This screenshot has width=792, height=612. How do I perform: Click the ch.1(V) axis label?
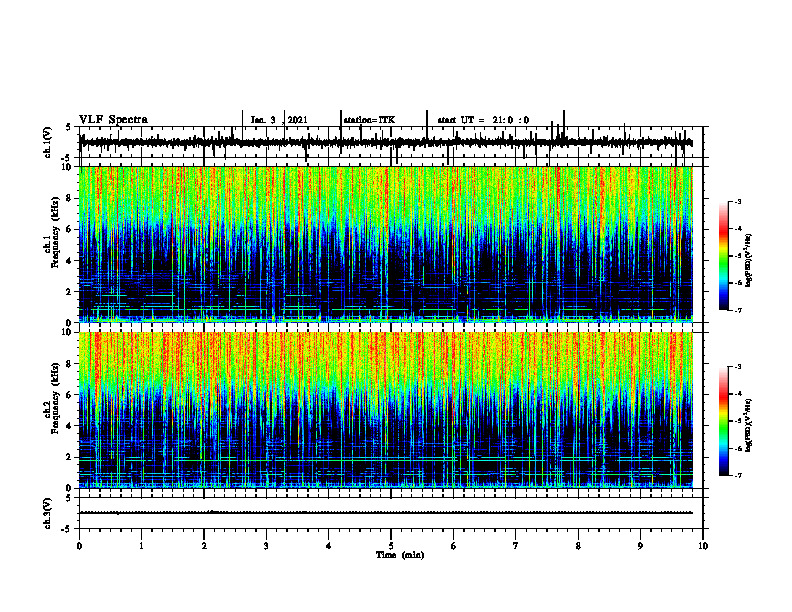tap(48, 142)
